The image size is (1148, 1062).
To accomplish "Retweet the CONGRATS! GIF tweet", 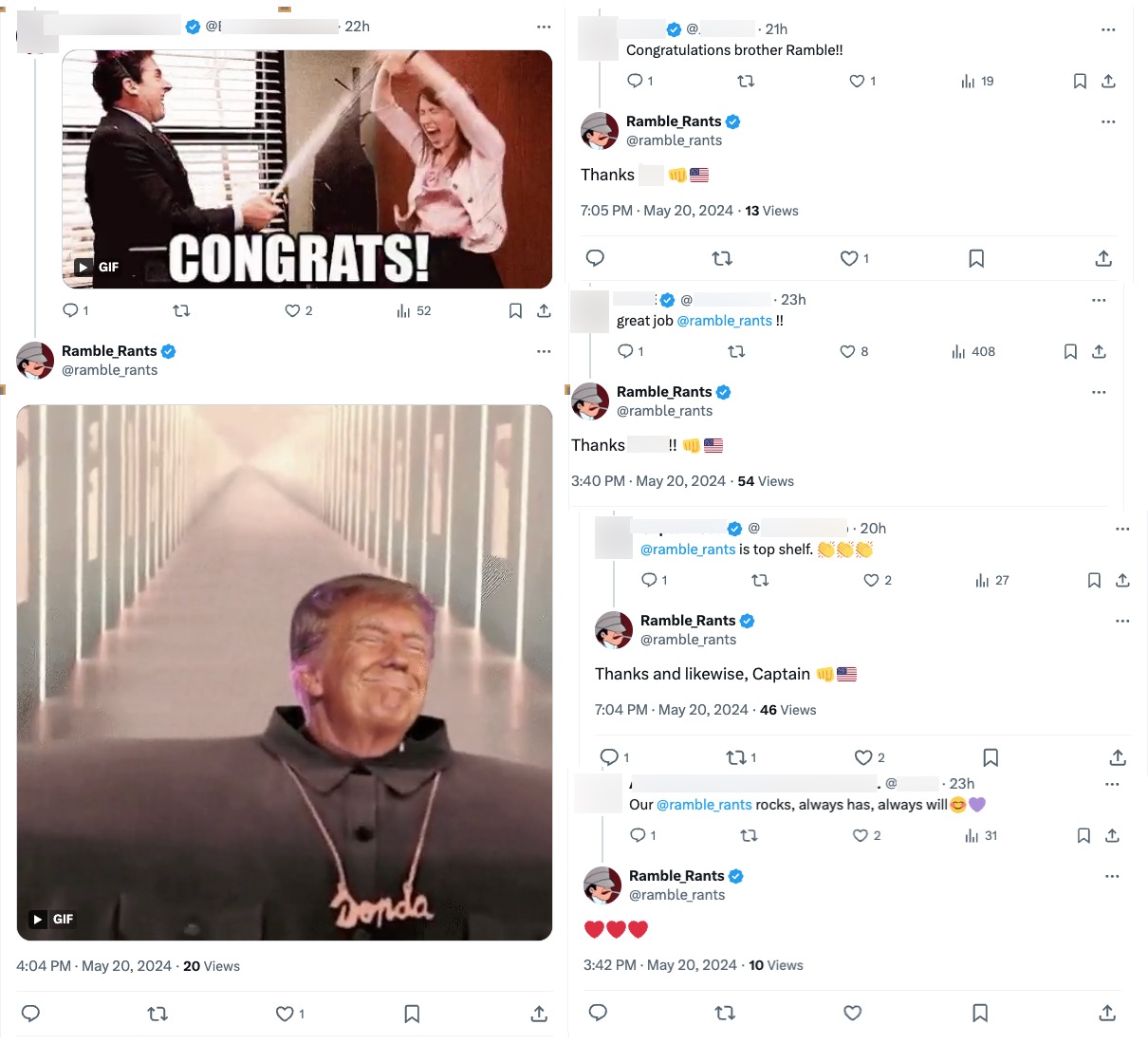I will [181, 310].
